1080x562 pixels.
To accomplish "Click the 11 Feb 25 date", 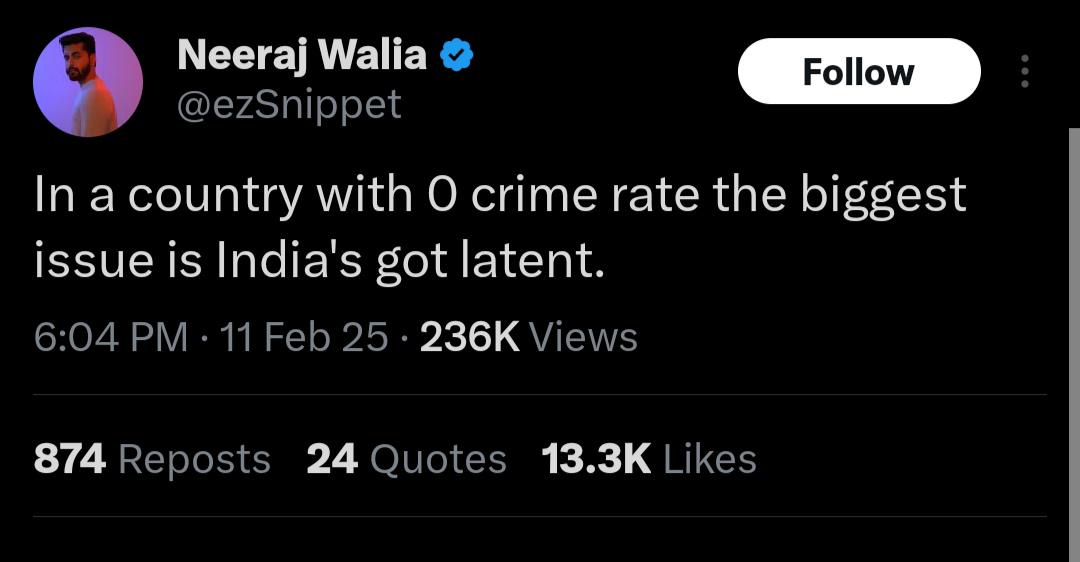I will click(304, 337).
